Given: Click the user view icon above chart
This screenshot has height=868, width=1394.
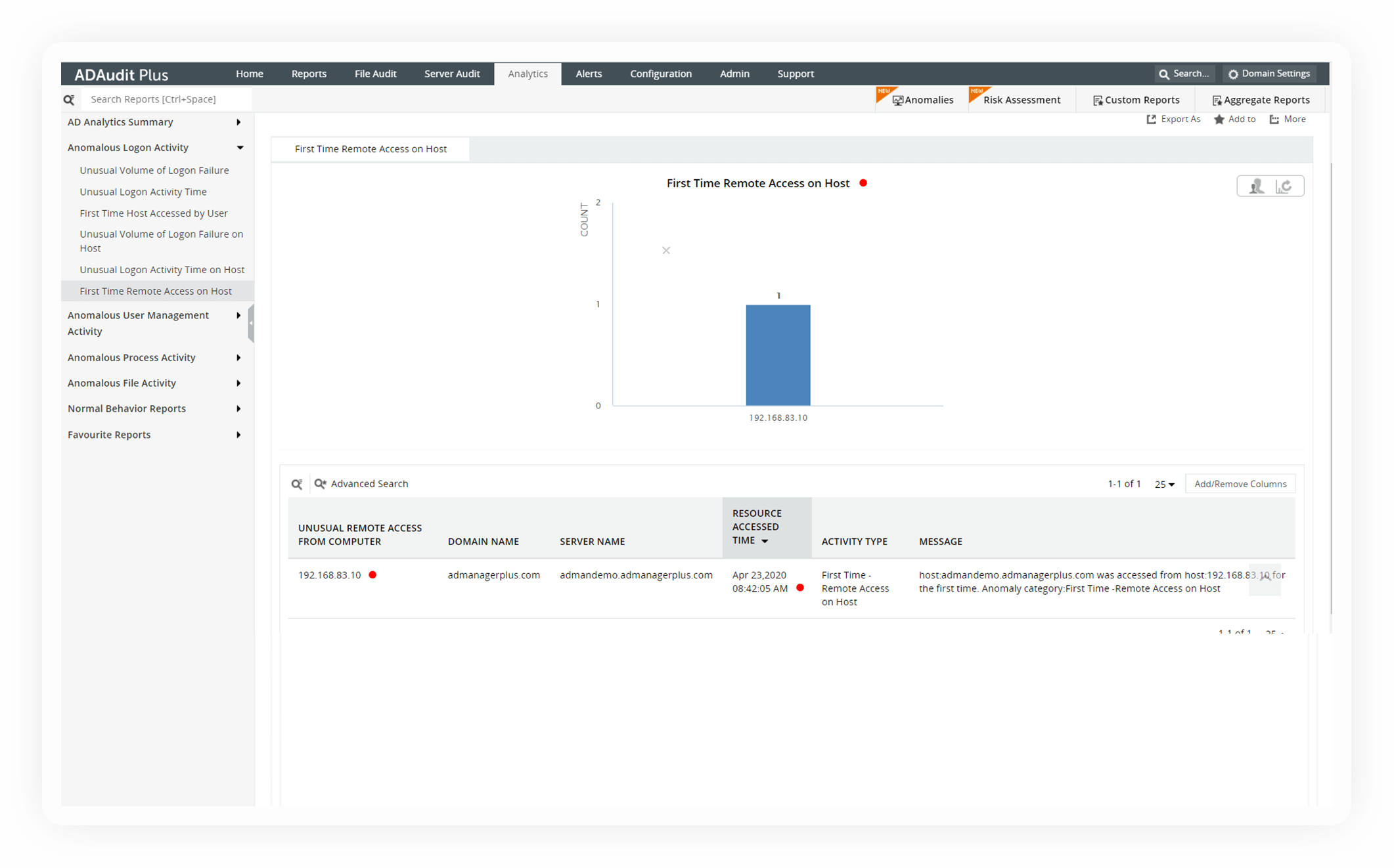Looking at the screenshot, I should (1256, 186).
